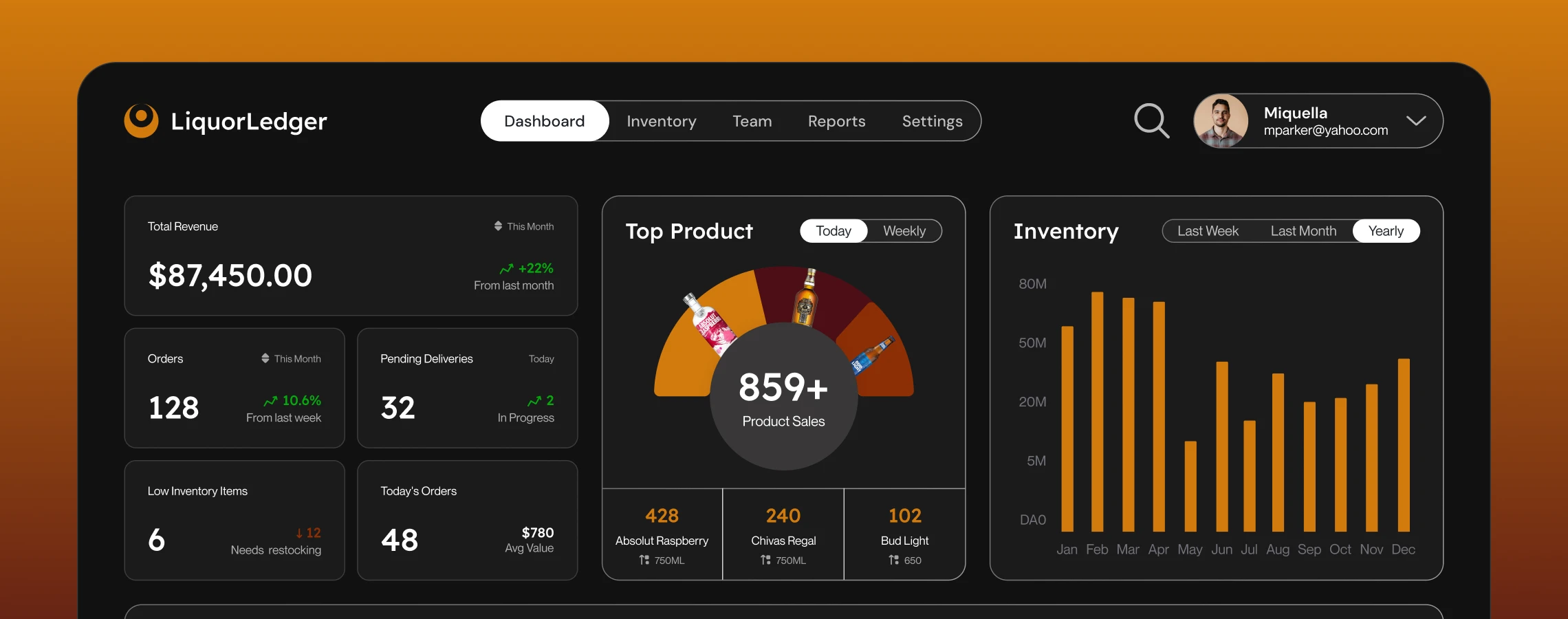Viewport: 1568px width, 619px height.
Task: Click the Oct month label
Action: [x=1340, y=550]
